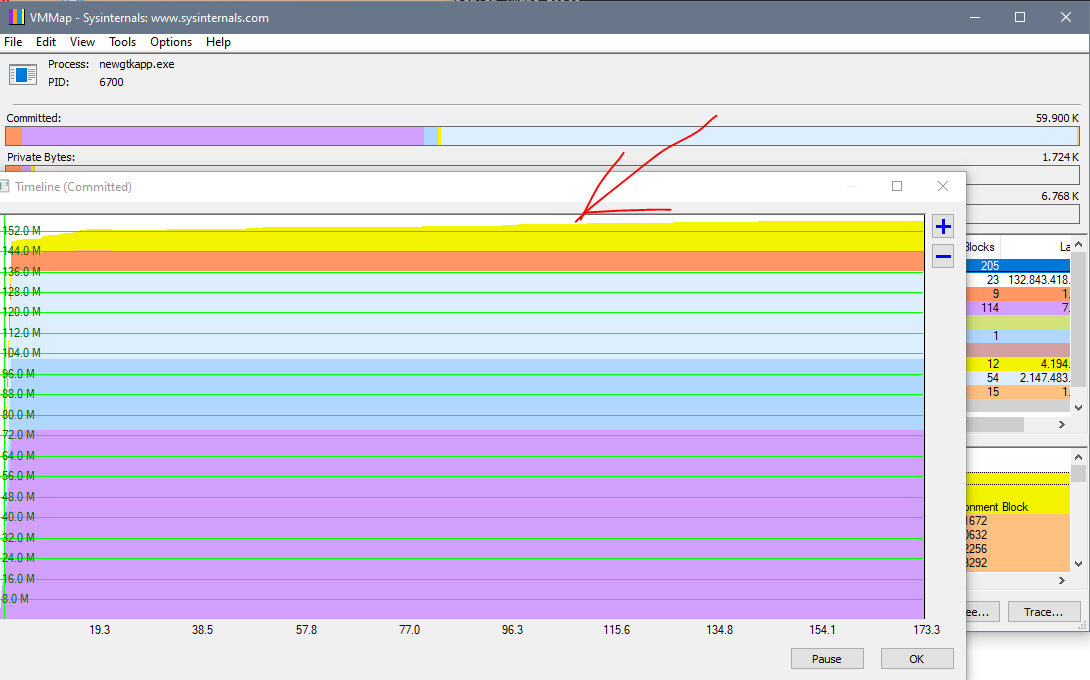Launch tracing via the Trace button
This screenshot has height=680, width=1090.
point(1044,611)
